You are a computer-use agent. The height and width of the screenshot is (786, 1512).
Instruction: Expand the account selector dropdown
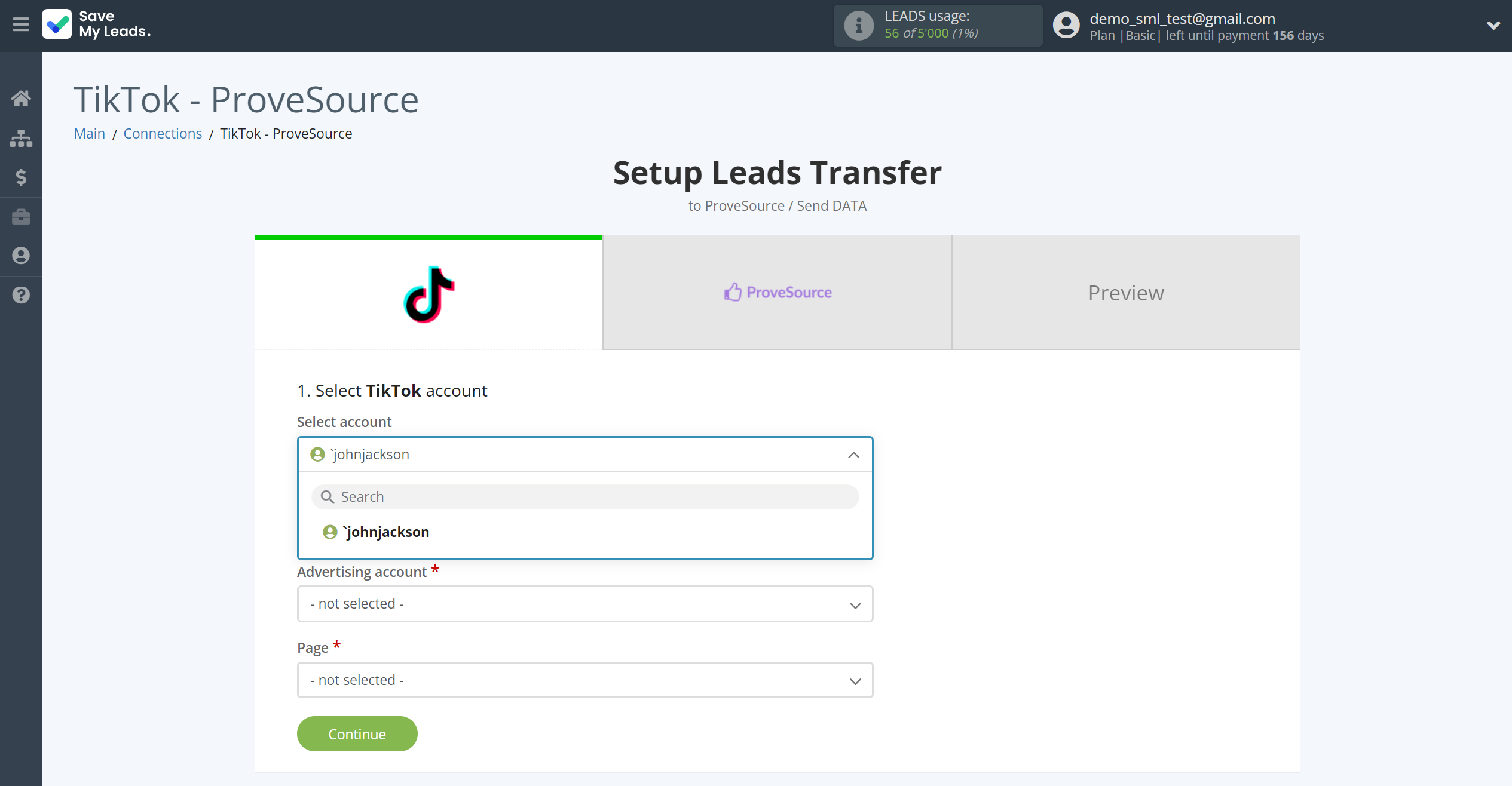pyautogui.click(x=585, y=454)
